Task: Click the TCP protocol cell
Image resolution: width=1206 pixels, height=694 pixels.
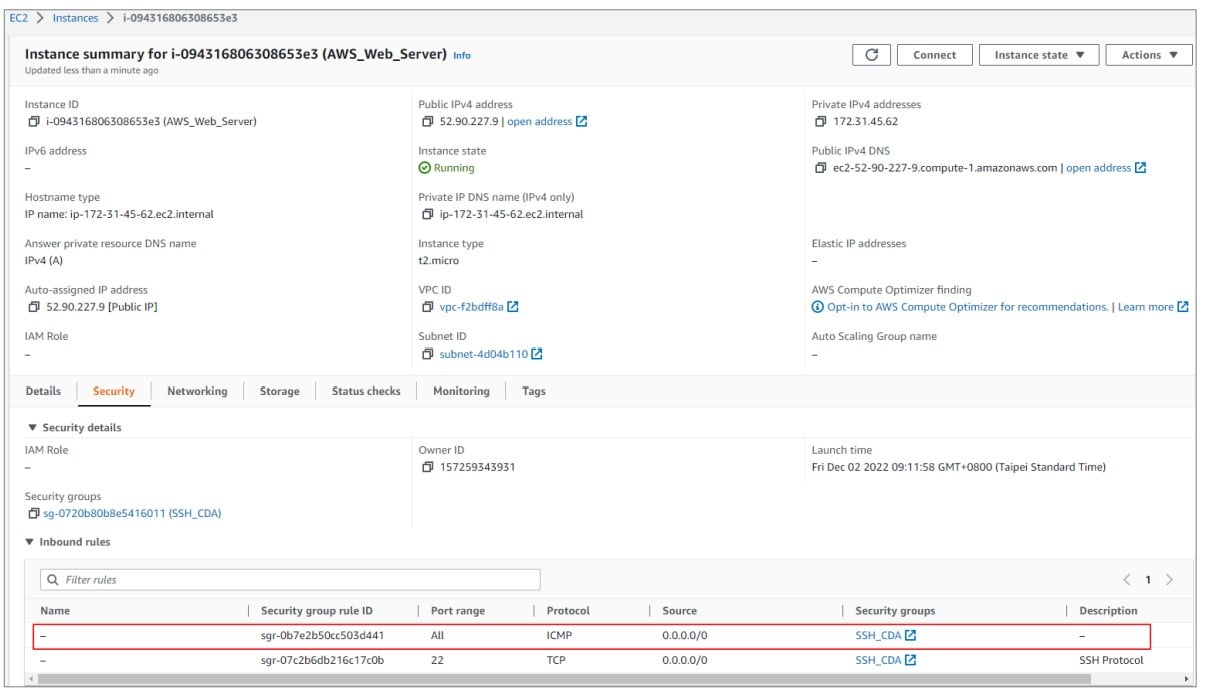Action: pyautogui.click(x=557, y=660)
